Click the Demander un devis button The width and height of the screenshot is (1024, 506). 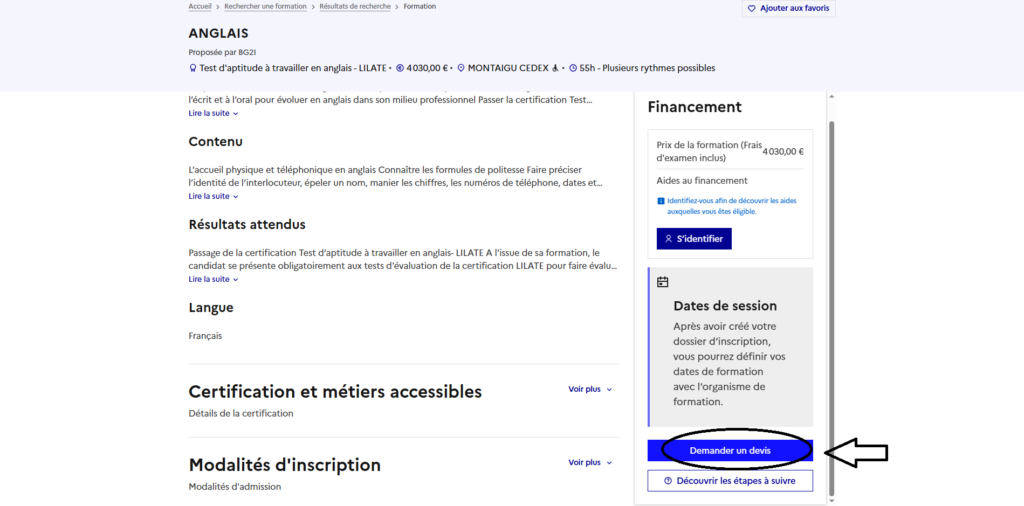[x=730, y=451]
